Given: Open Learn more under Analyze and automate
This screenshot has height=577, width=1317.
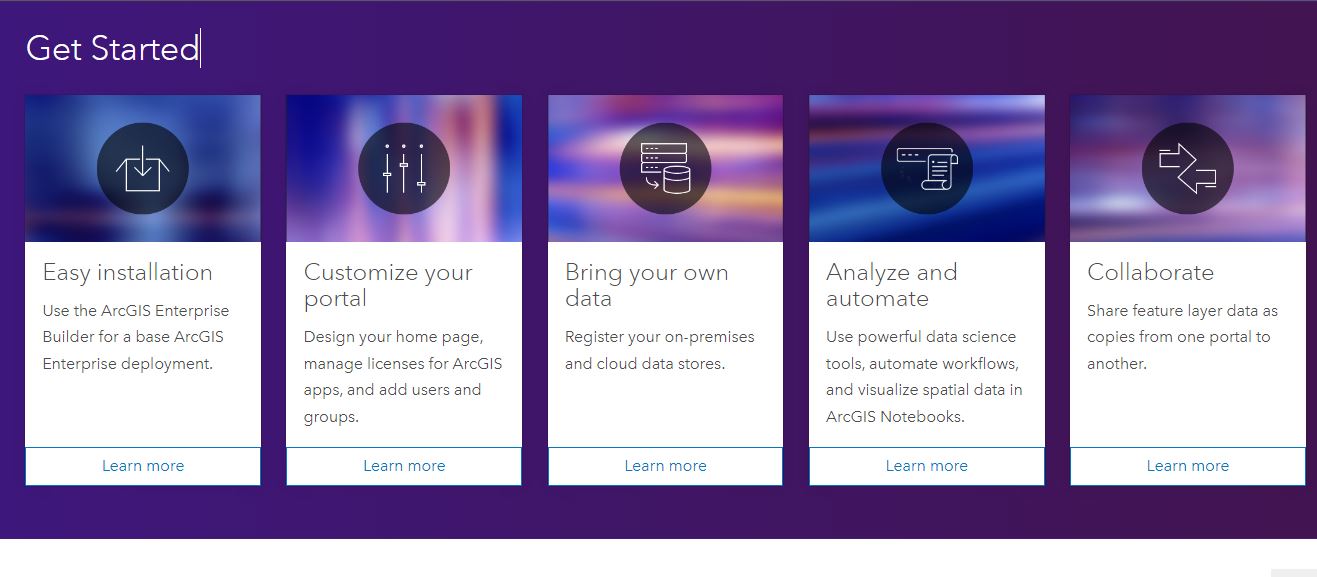Looking at the screenshot, I should 926,465.
